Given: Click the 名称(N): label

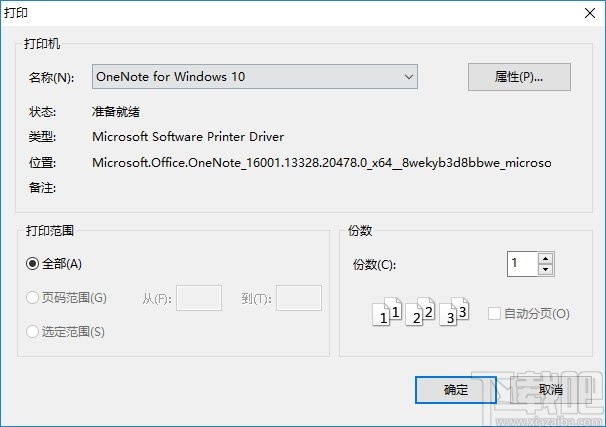Looking at the screenshot, I should (51, 77).
